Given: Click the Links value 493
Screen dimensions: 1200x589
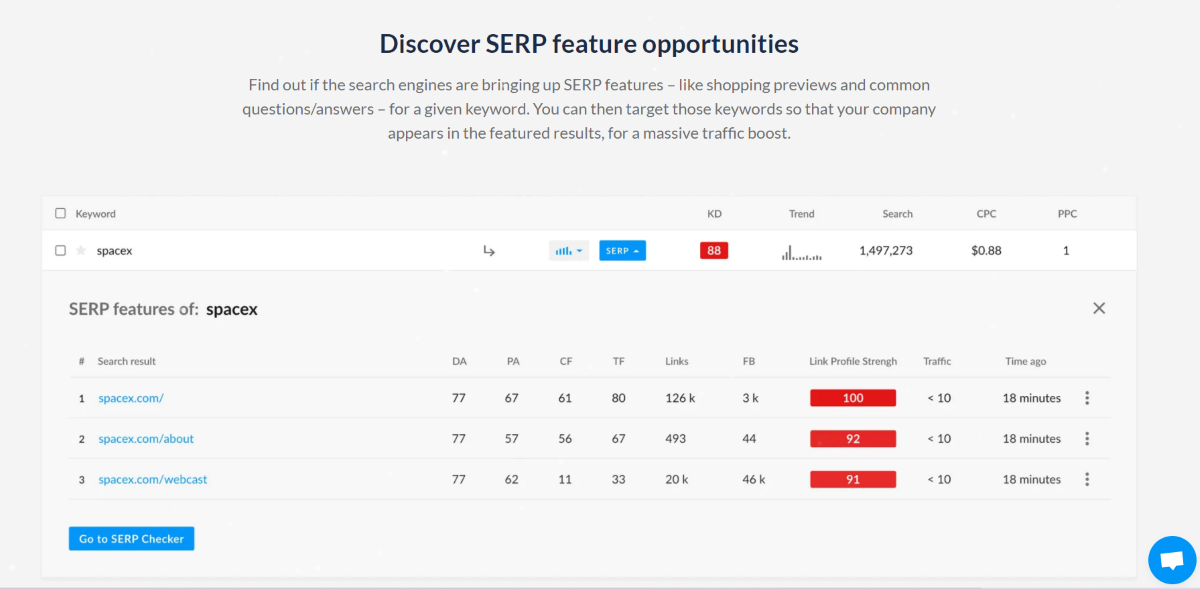Looking at the screenshot, I should click(x=675, y=438).
